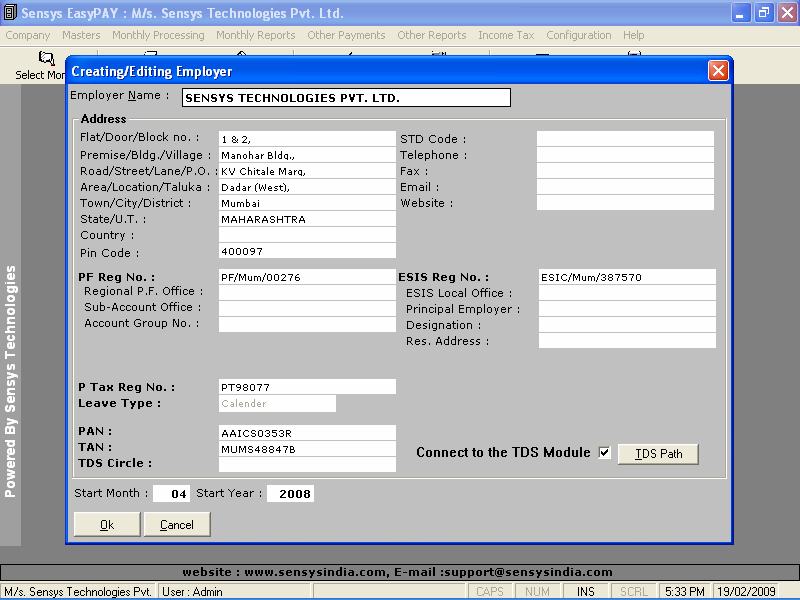Click the Road/Street/Lane/P.O. field

pos(307,171)
